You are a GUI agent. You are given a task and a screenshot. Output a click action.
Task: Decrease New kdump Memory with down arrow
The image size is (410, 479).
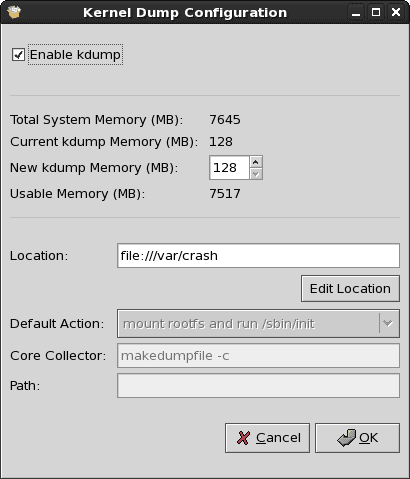click(x=256, y=174)
